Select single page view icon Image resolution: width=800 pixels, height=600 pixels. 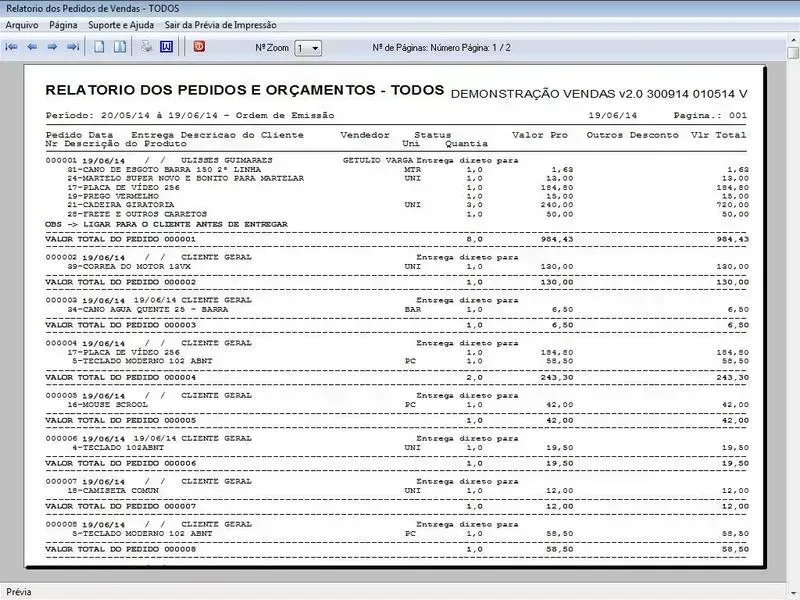[99, 47]
